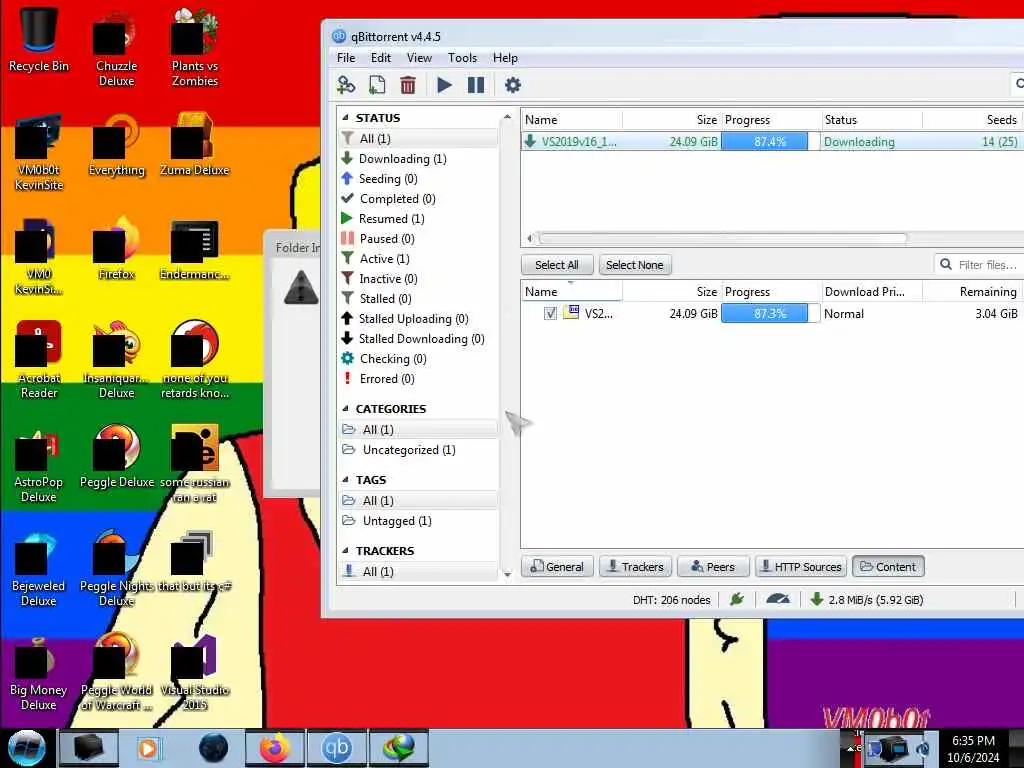Switch to the Peers tab
This screenshot has height=768, width=1024.
pos(713,567)
